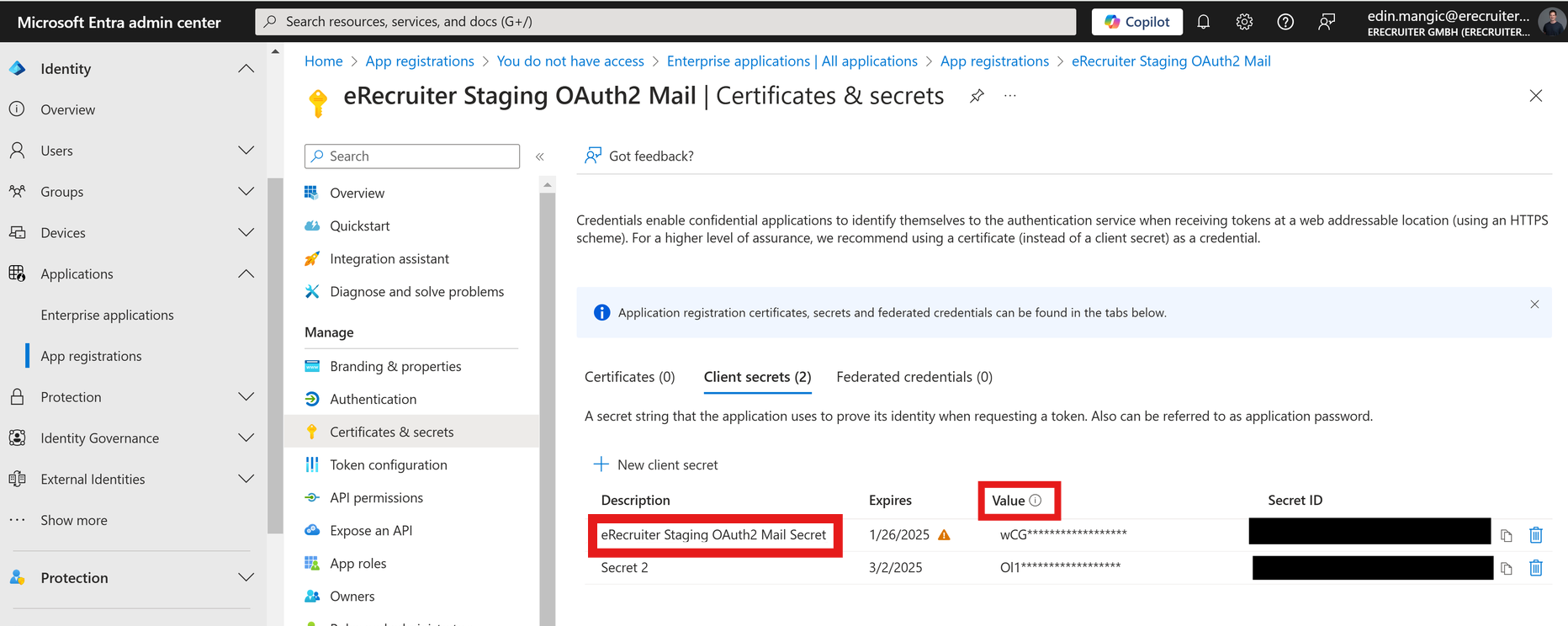Viewport: 1568px width, 626px height.
Task: Click the Quickstart cloud icon
Action: tap(312, 225)
